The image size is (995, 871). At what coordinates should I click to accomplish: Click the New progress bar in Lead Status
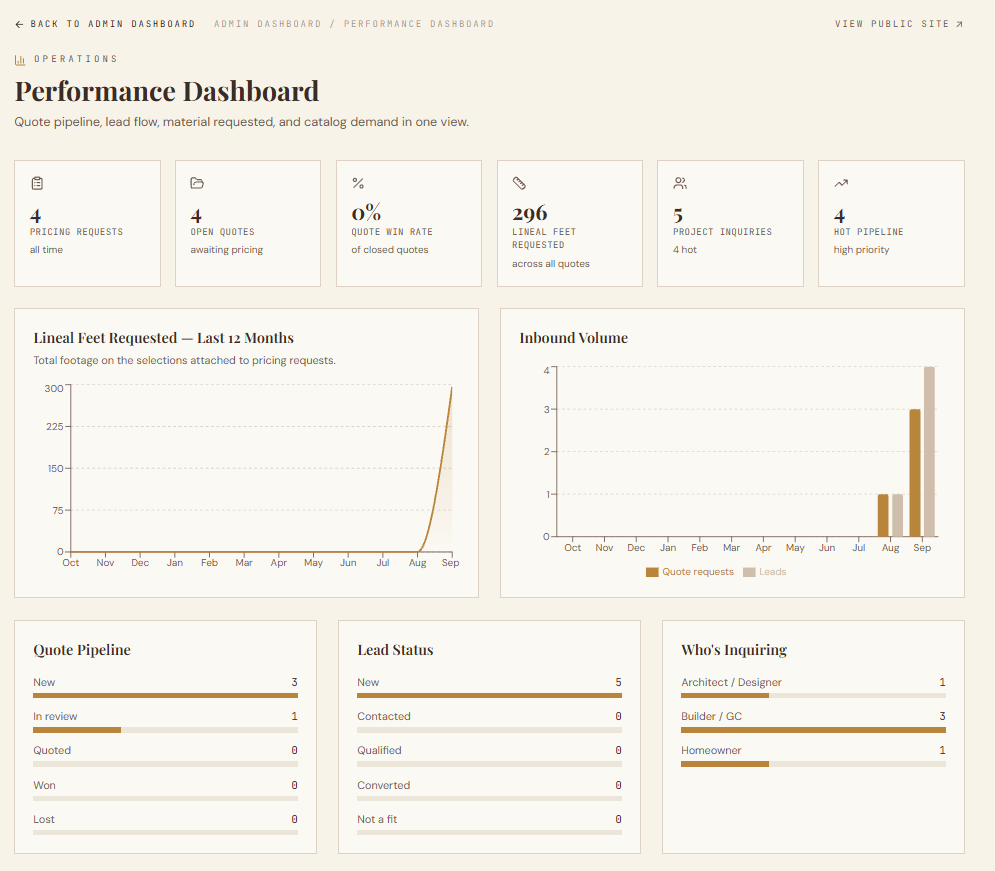point(489,696)
